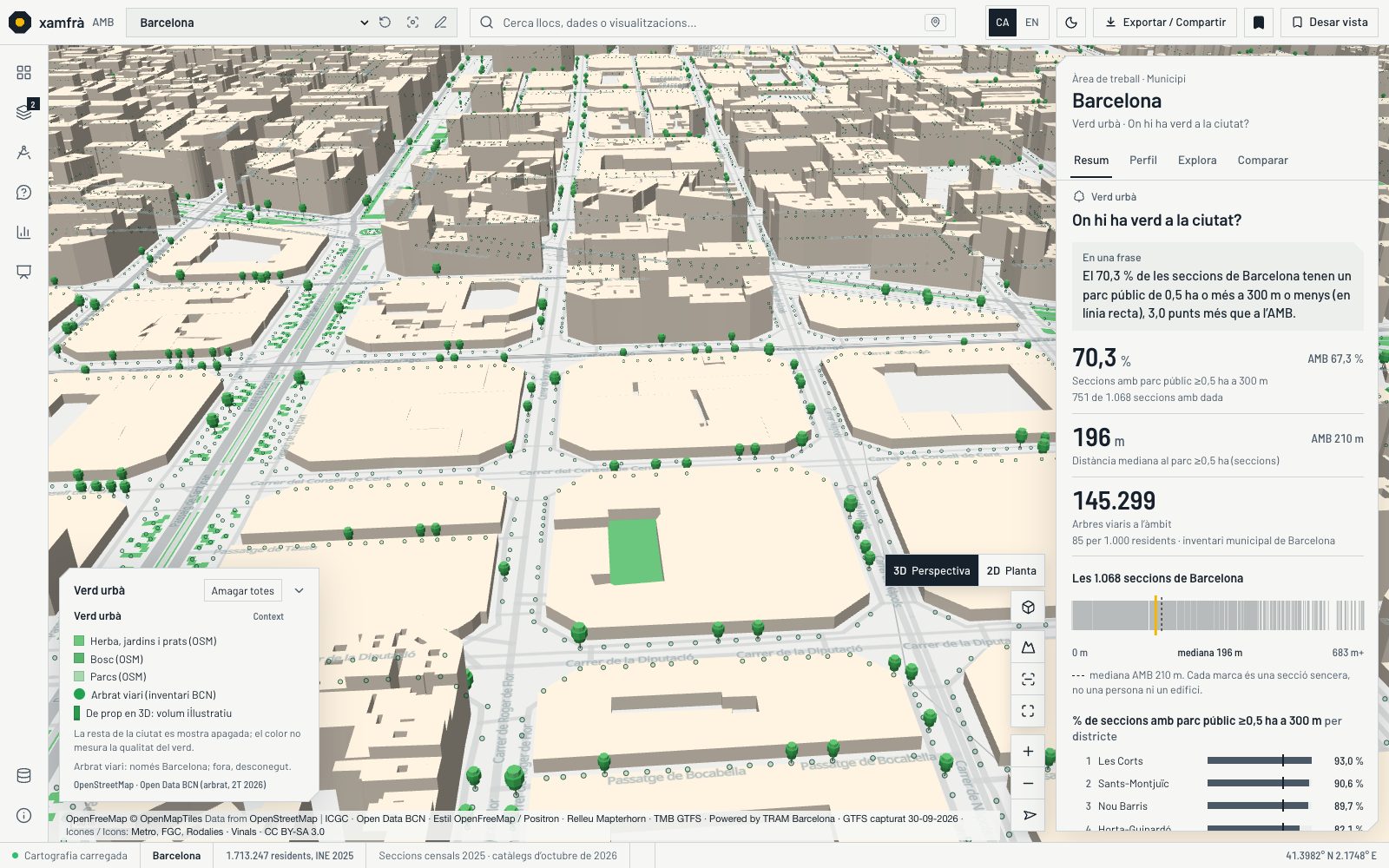Click the Exportar / Compartir button
The image size is (1389, 868).
coord(1165,23)
